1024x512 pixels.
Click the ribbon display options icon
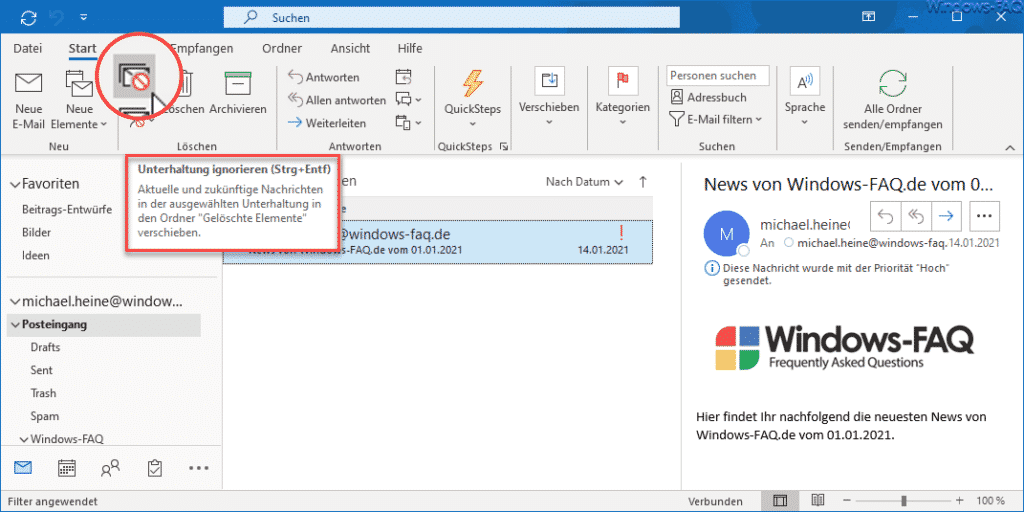(x=869, y=17)
